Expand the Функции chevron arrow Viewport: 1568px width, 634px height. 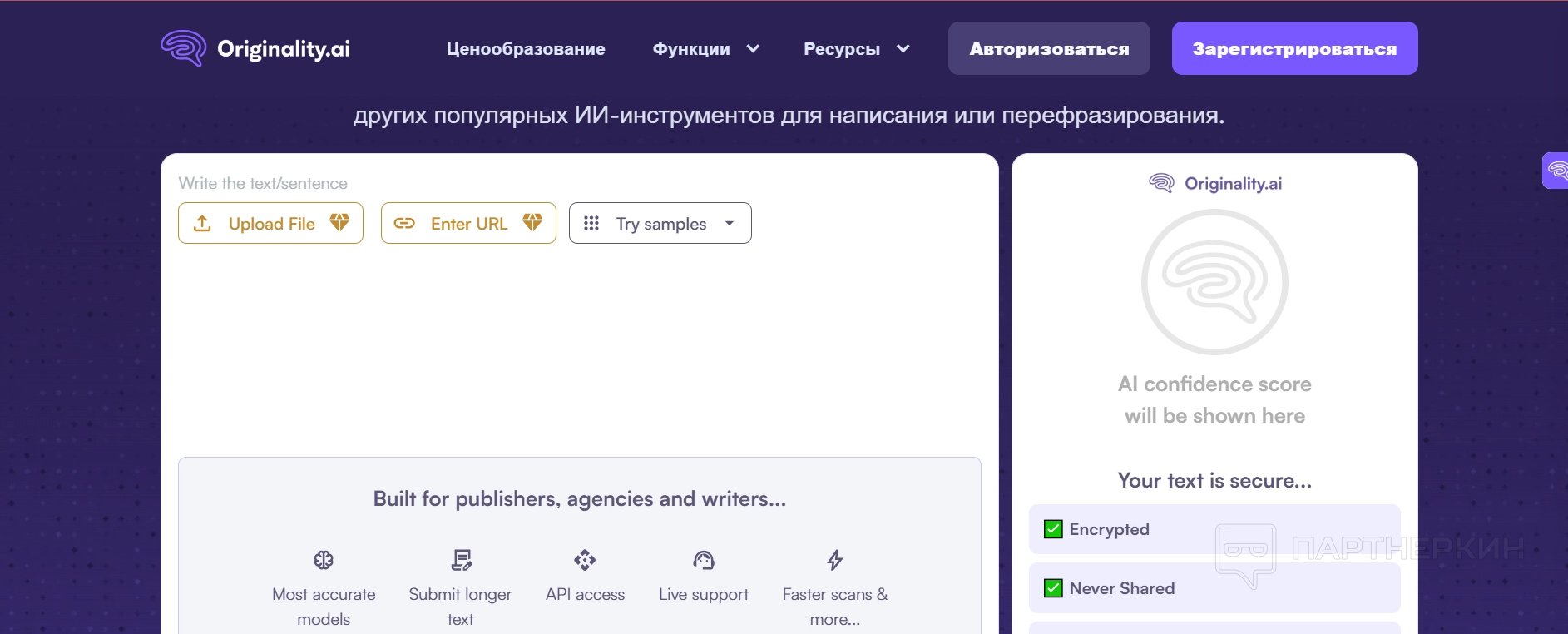753,49
